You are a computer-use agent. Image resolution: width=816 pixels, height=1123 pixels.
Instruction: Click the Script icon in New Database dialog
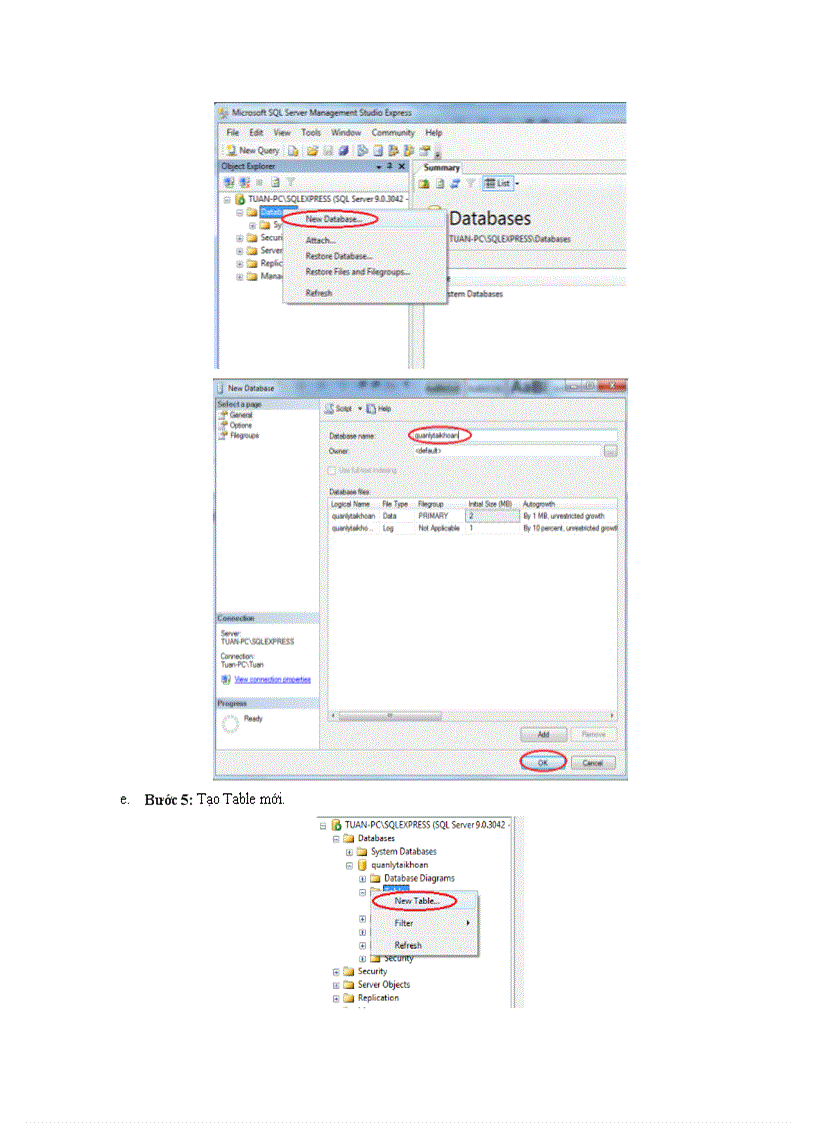pyautogui.click(x=329, y=409)
